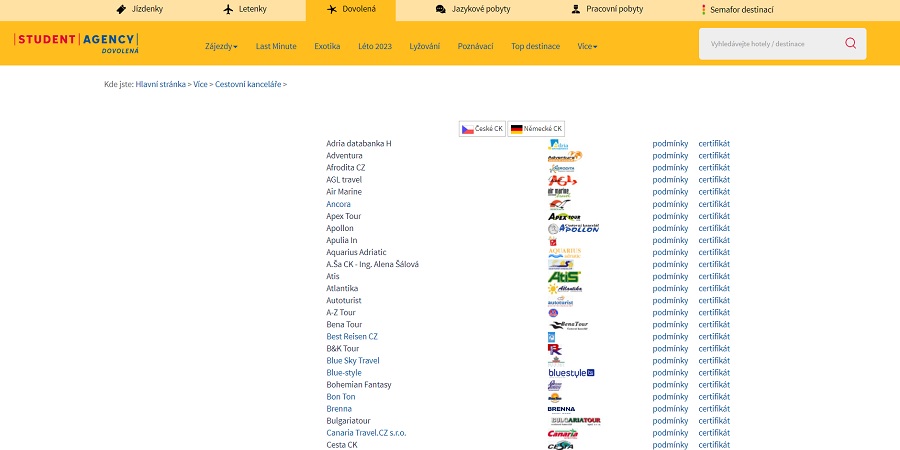The height and width of the screenshot is (450, 900).
Task: Click the Brenna logo
Action: [x=561, y=409]
